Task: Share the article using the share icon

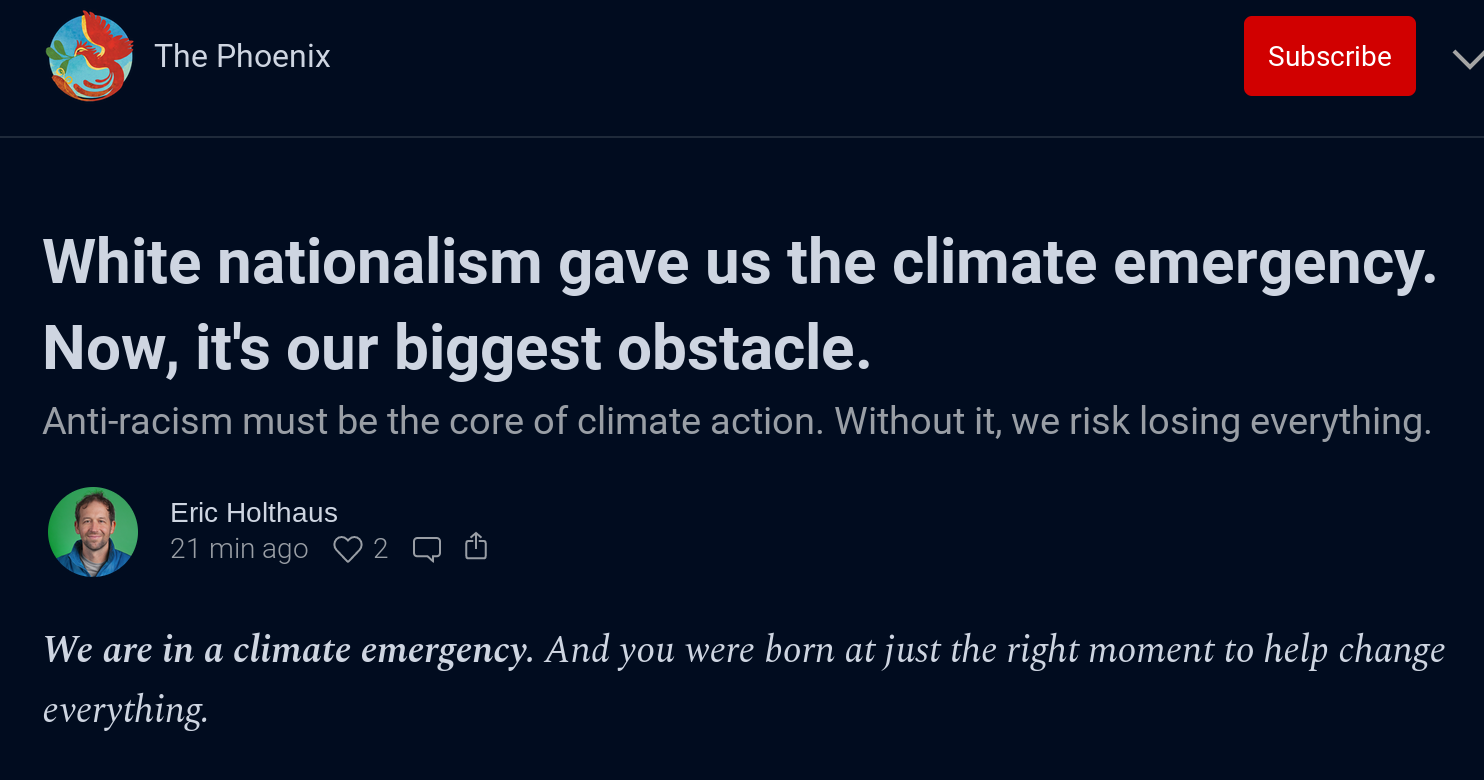Action: (476, 546)
